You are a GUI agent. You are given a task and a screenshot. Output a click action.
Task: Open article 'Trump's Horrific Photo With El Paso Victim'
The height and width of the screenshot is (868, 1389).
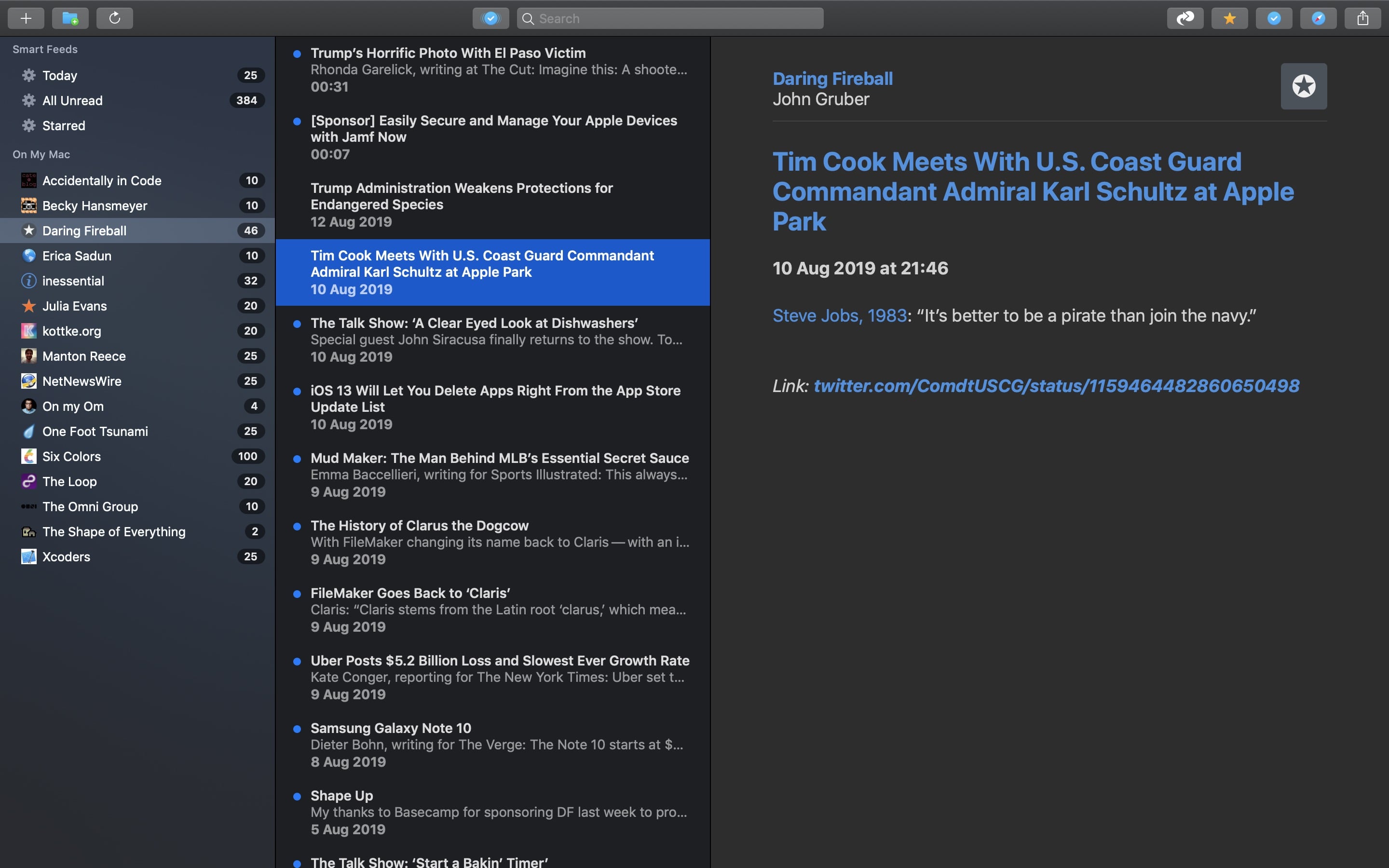pyautogui.click(x=492, y=70)
